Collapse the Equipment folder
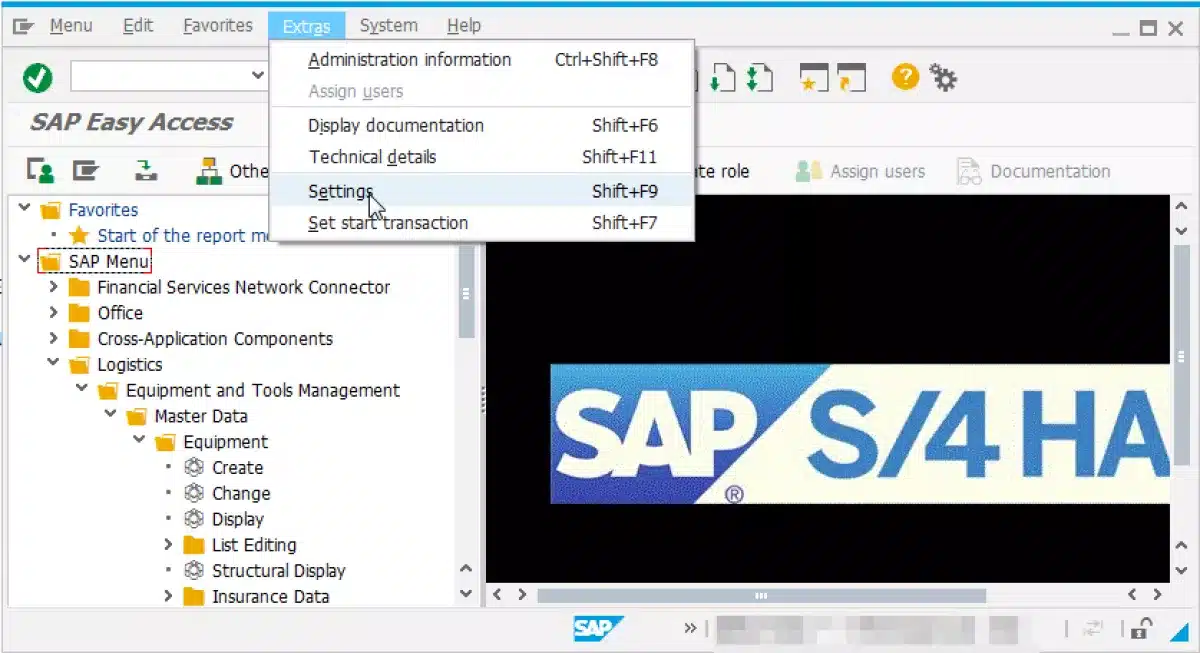 [x=140, y=442]
